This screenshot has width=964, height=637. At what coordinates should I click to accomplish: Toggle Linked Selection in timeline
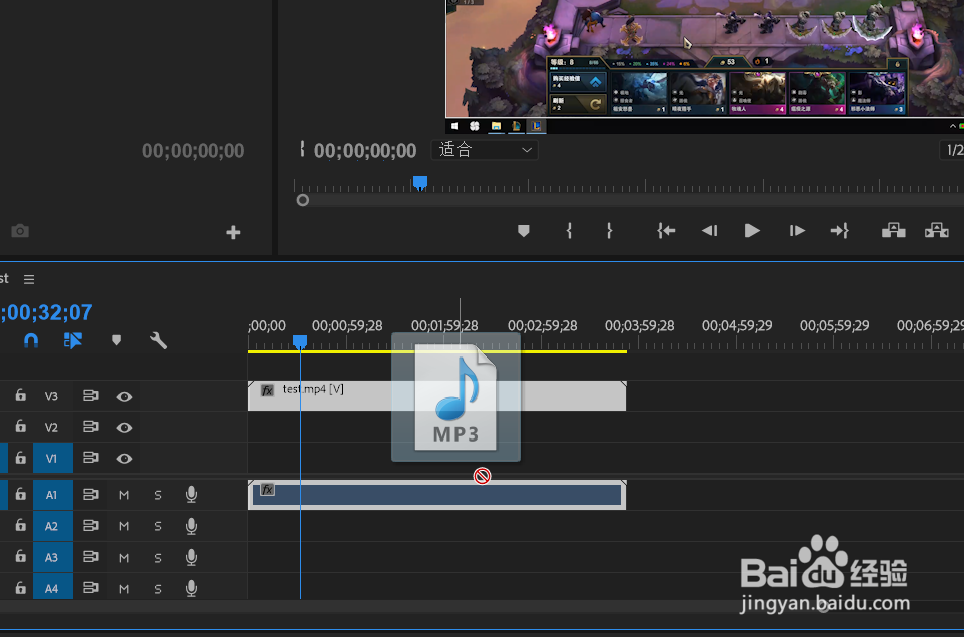pos(73,340)
